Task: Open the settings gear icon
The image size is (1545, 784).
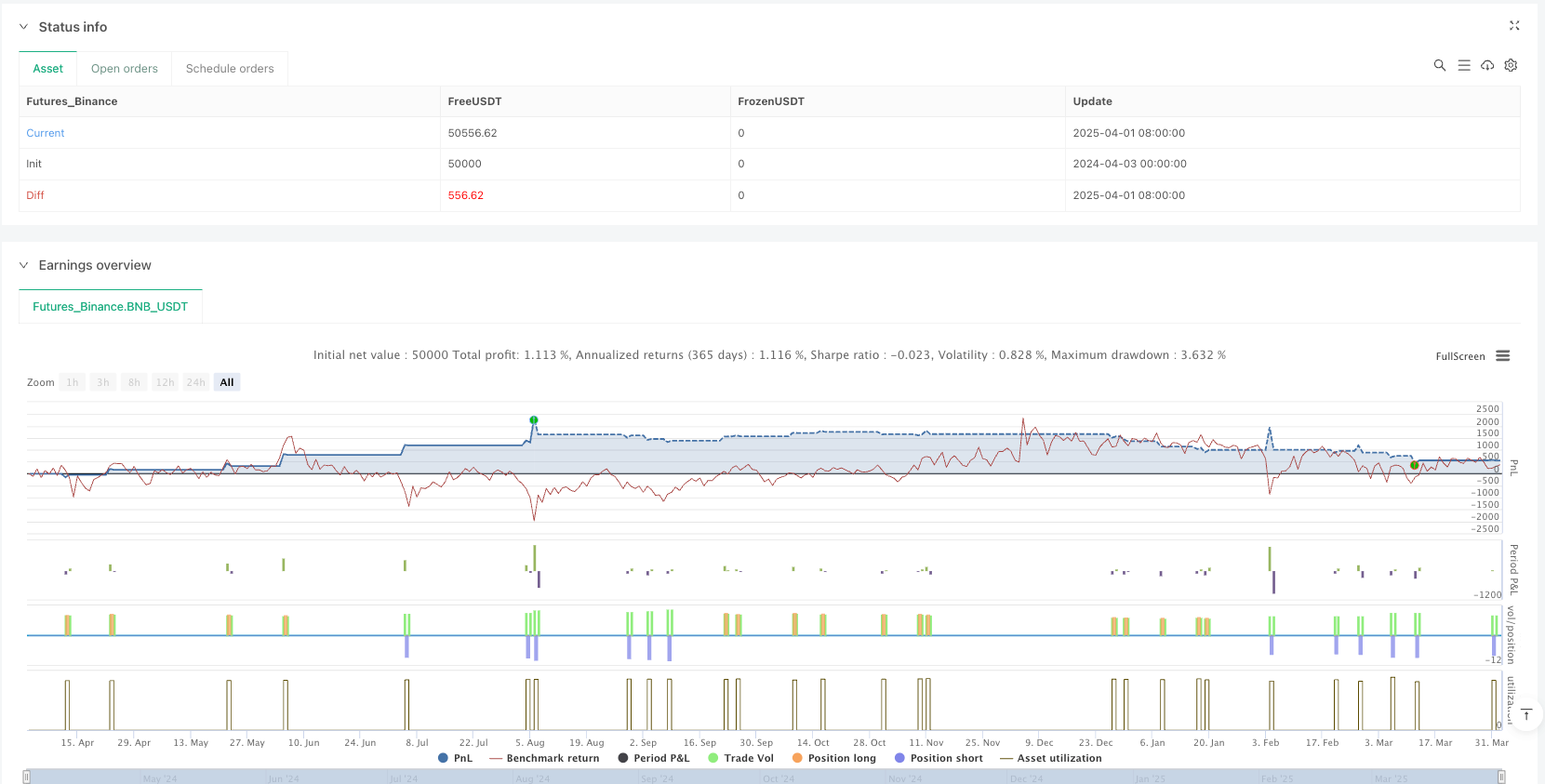Action: coord(1511,65)
